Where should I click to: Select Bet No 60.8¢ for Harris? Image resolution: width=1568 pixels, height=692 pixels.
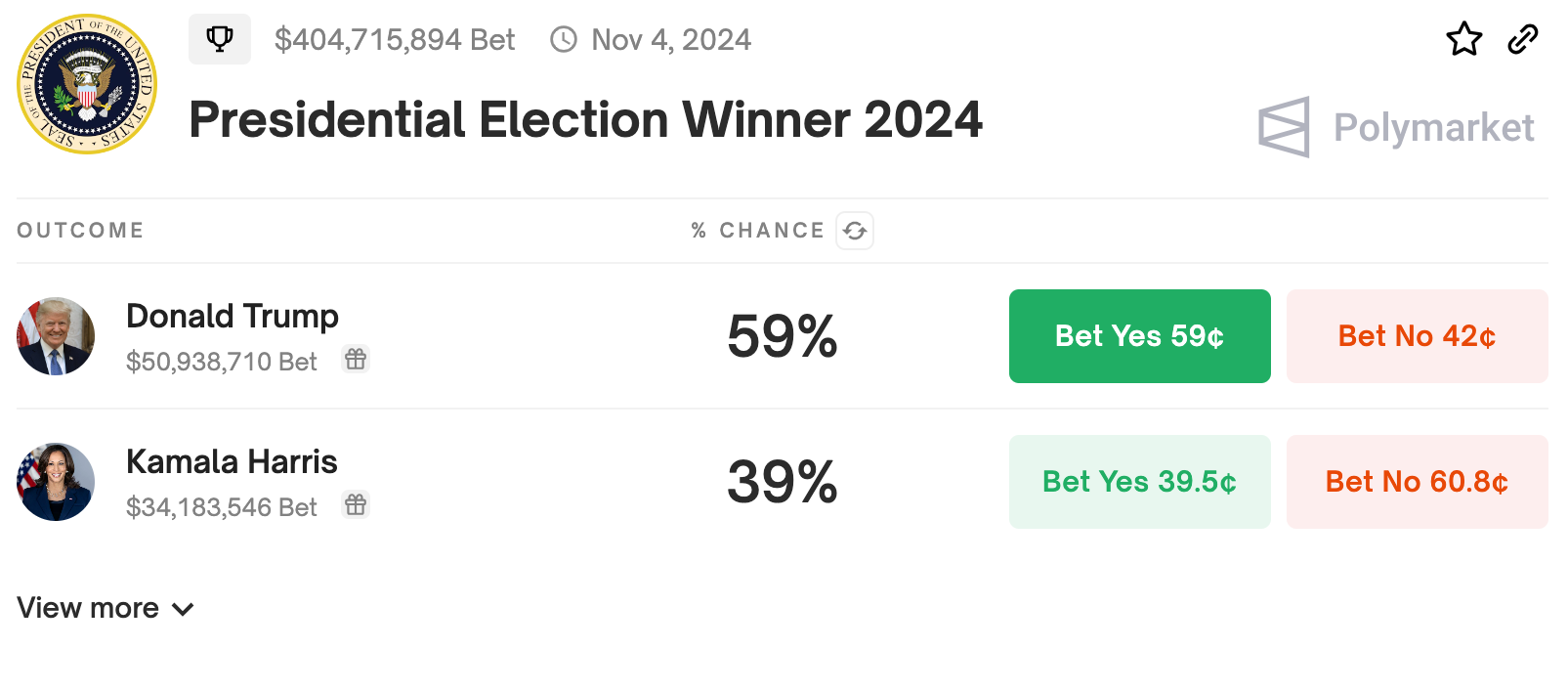(1417, 482)
